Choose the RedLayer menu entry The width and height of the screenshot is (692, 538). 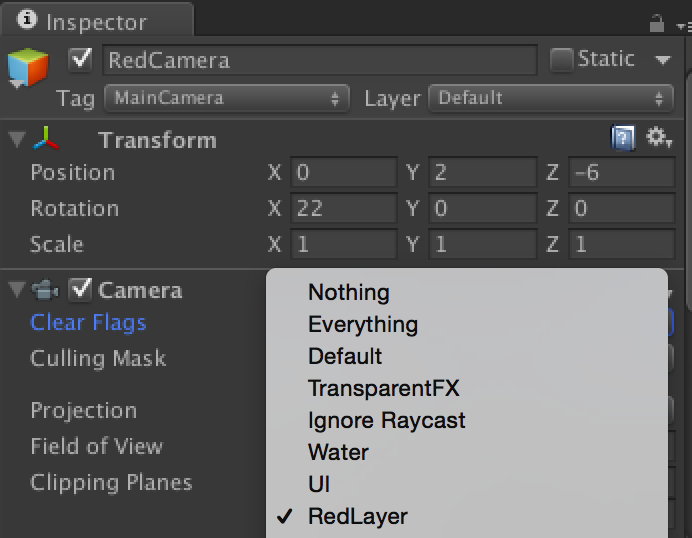pyautogui.click(x=357, y=516)
